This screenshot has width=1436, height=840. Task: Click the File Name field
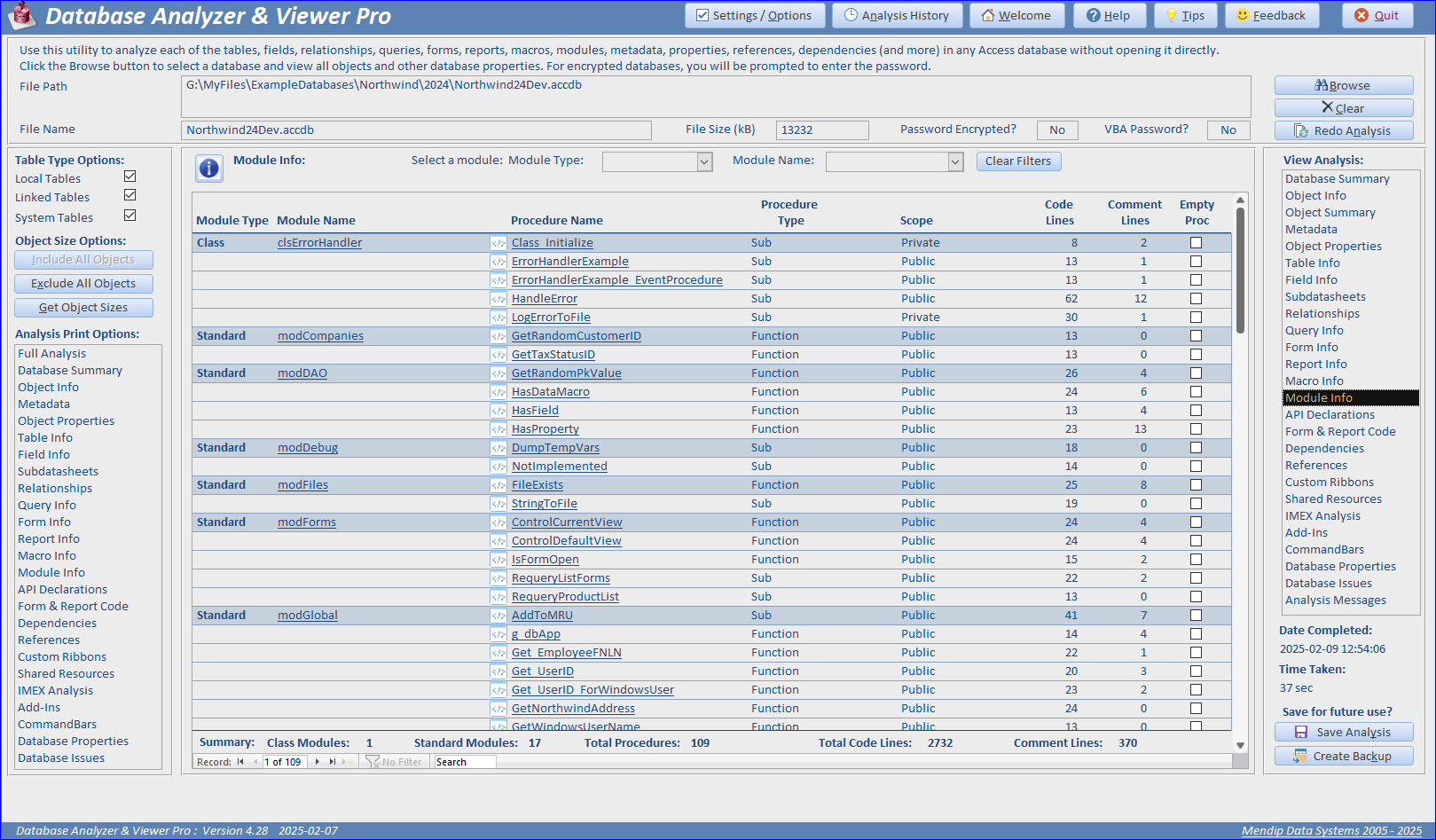click(x=416, y=130)
